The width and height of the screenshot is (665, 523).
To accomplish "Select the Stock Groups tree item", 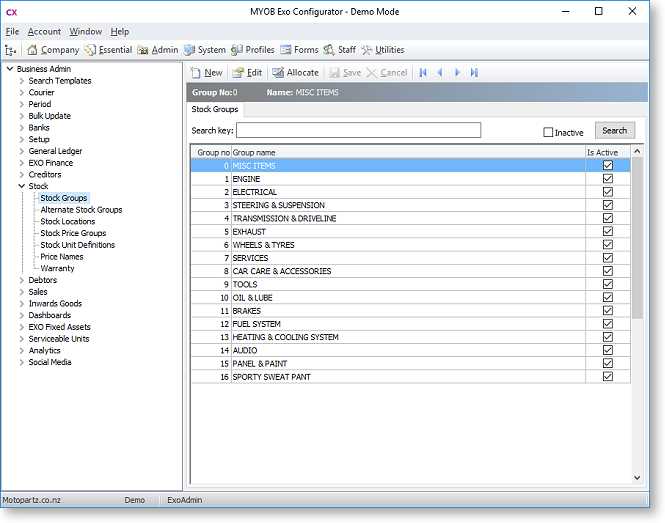I will (x=64, y=198).
